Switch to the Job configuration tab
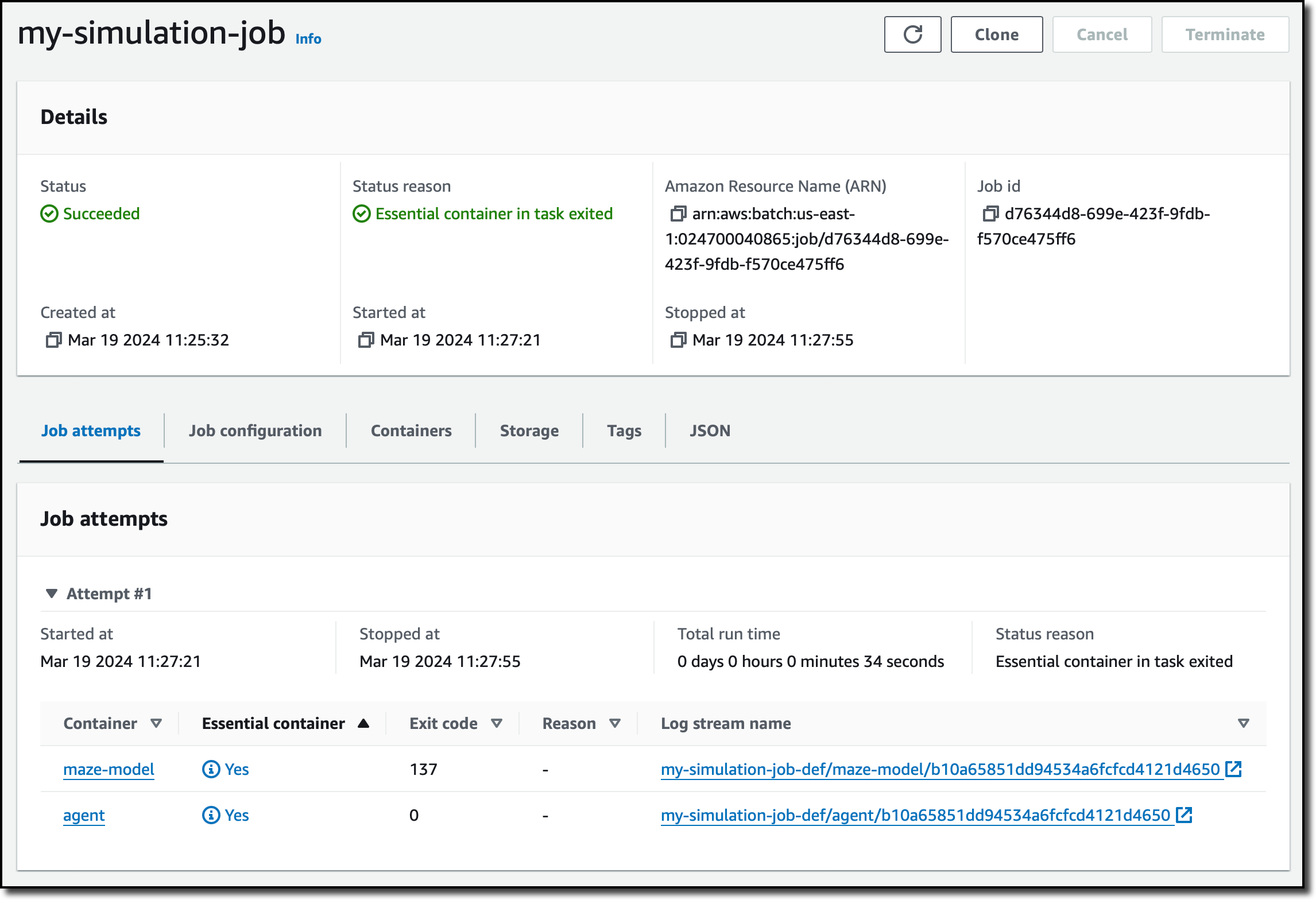This screenshot has width=1316, height=900. (x=255, y=430)
